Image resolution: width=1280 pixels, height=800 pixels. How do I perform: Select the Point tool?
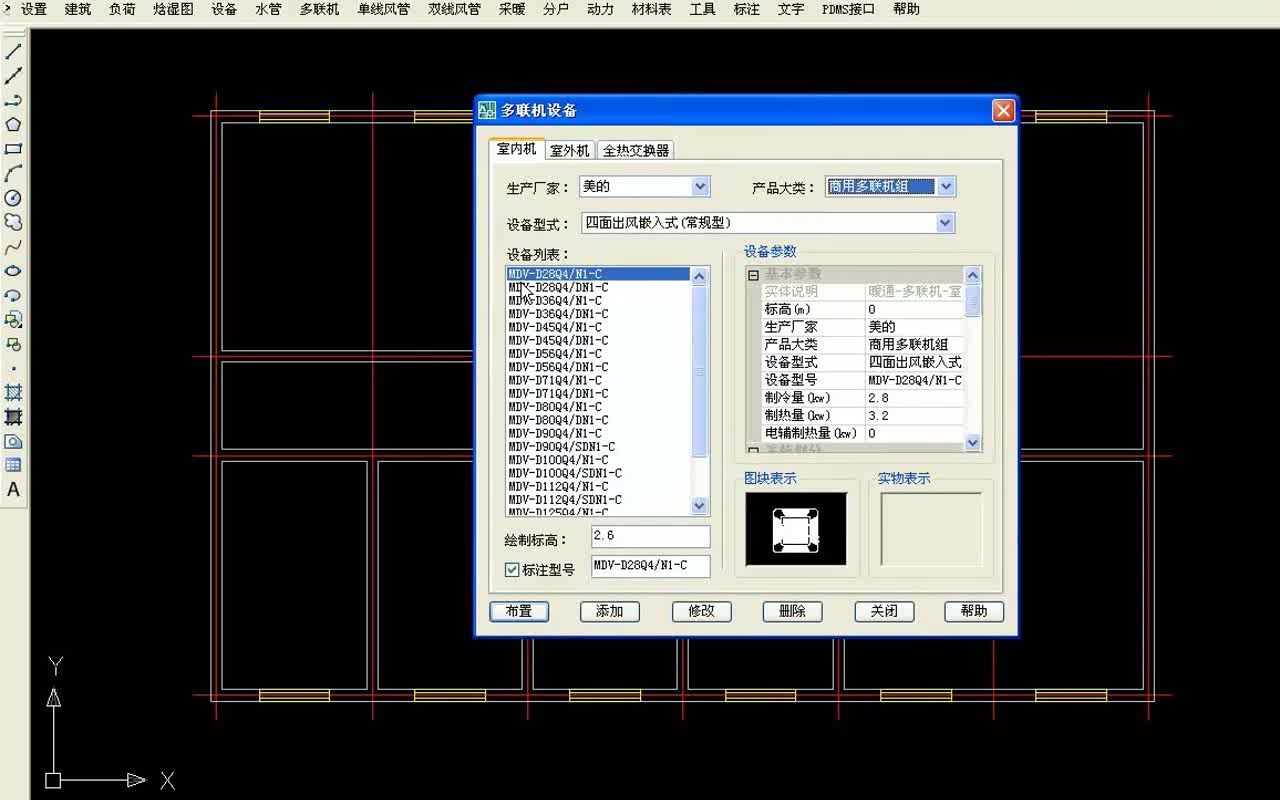(13, 368)
